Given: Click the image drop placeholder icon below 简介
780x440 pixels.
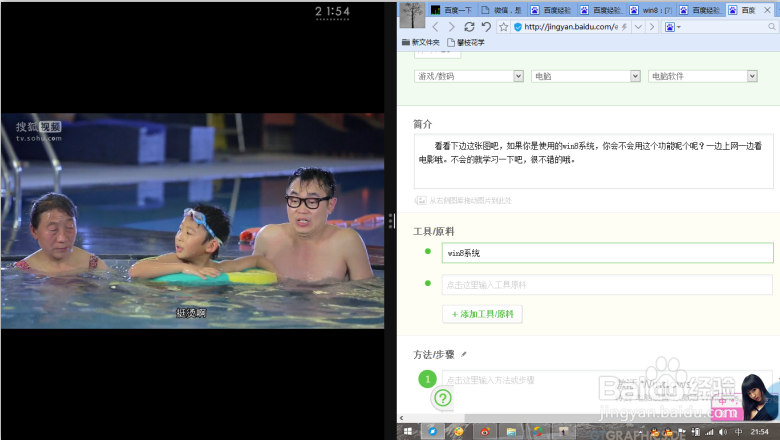Looking at the screenshot, I should (x=420, y=200).
